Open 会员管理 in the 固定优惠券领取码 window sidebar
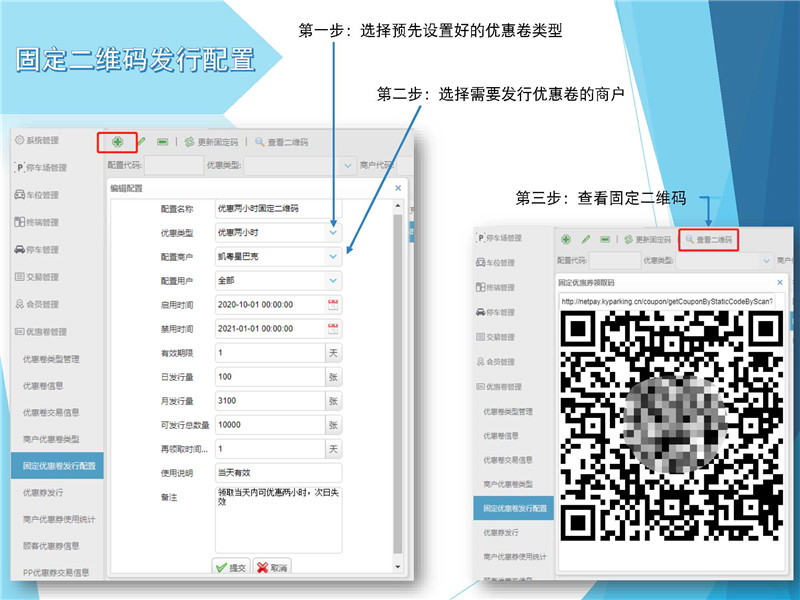Viewport: 800px width, 600px height. 495,362
